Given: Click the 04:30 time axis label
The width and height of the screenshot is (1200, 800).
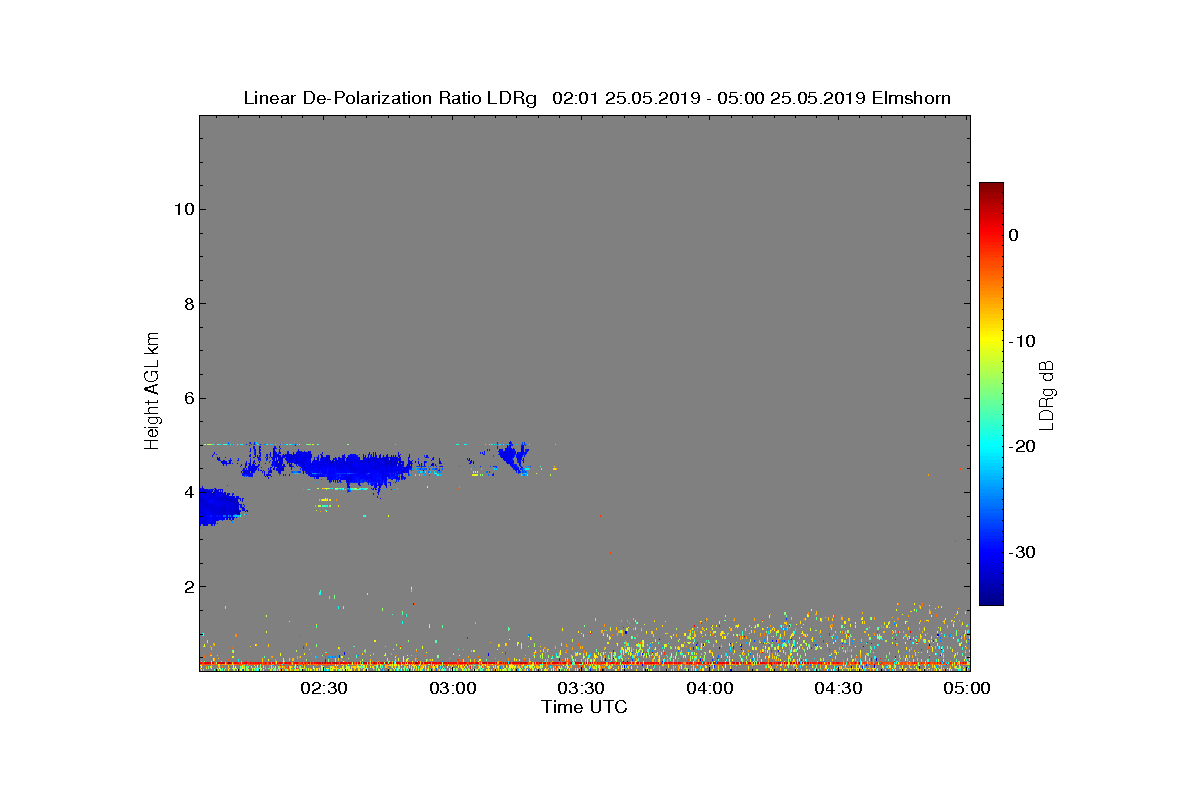Looking at the screenshot, I should click(x=840, y=689).
